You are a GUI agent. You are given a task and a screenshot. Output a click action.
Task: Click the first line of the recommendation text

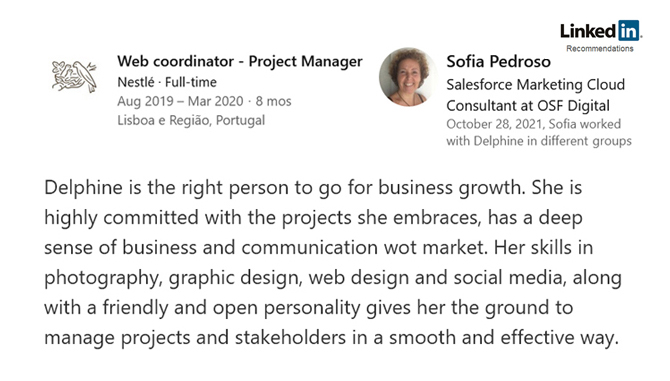click(313, 188)
